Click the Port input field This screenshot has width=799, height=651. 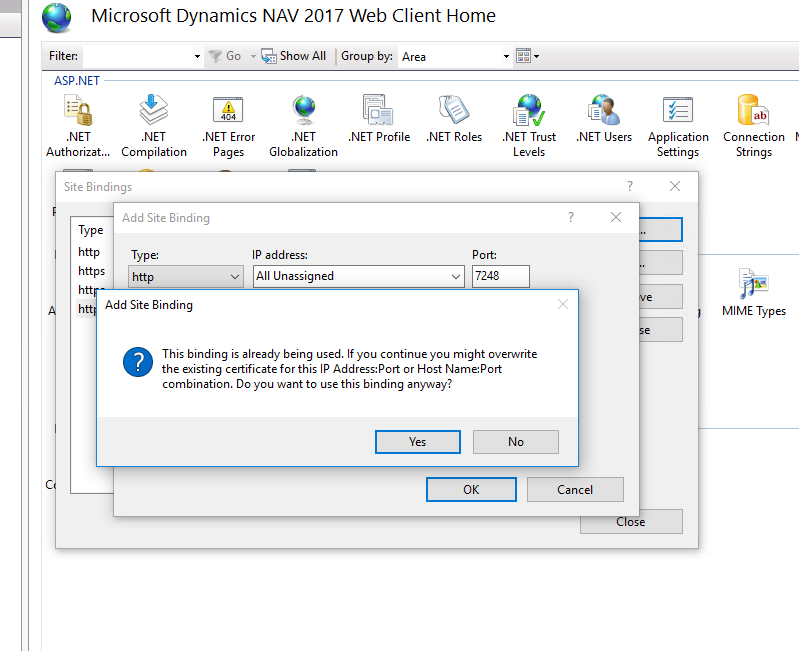(500, 276)
